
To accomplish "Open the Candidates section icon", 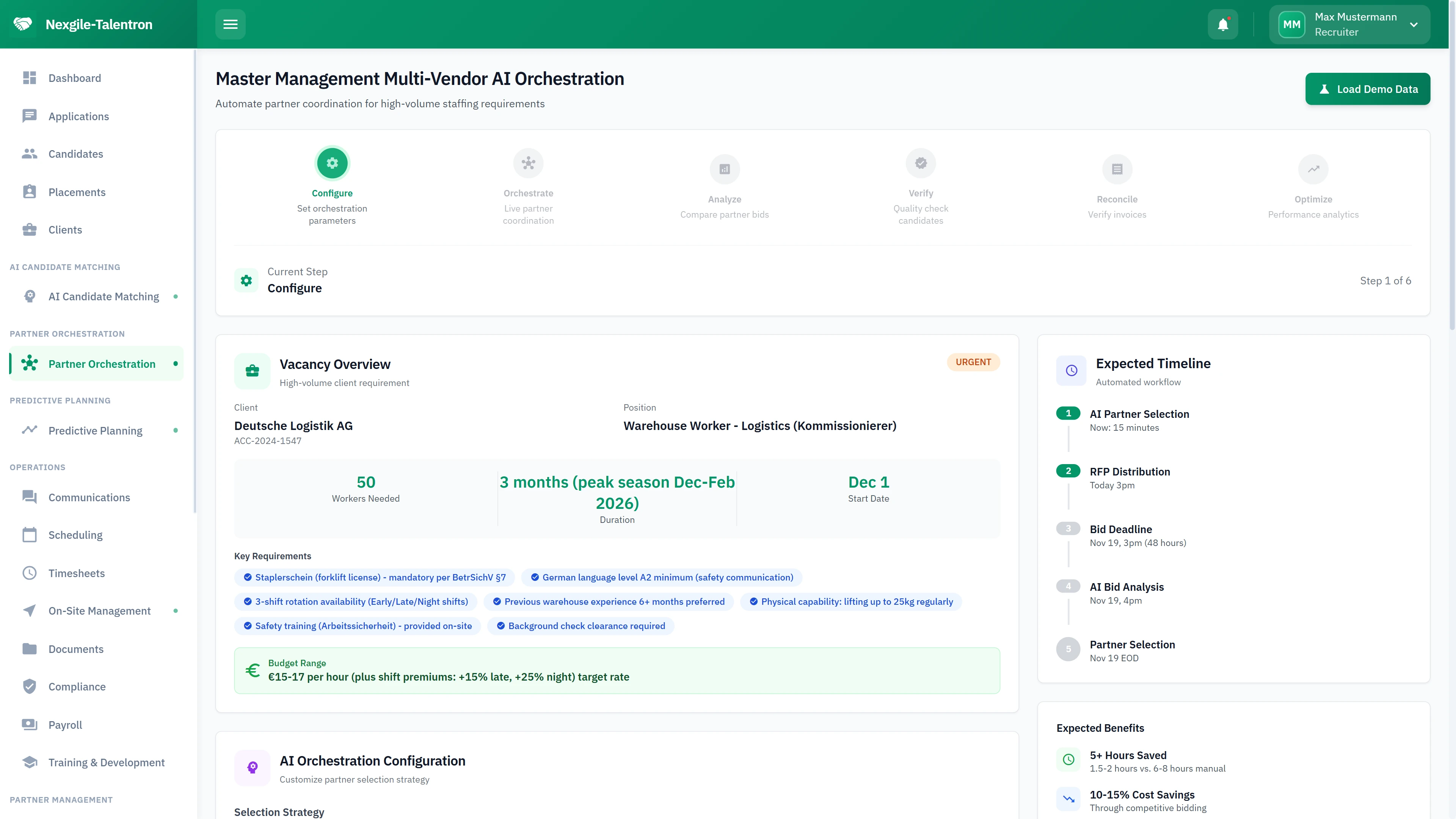I will (30, 153).
